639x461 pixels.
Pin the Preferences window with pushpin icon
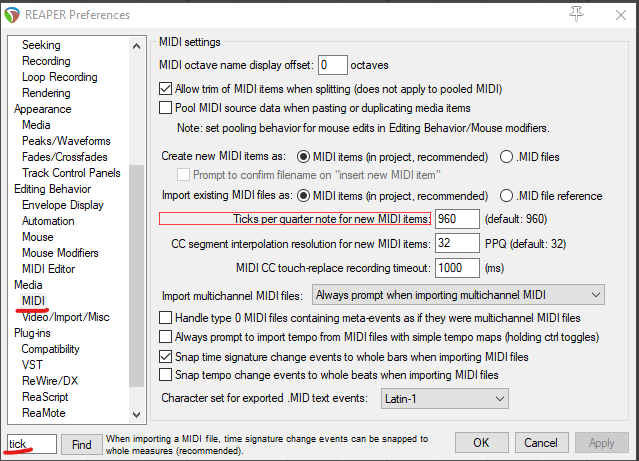point(576,14)
